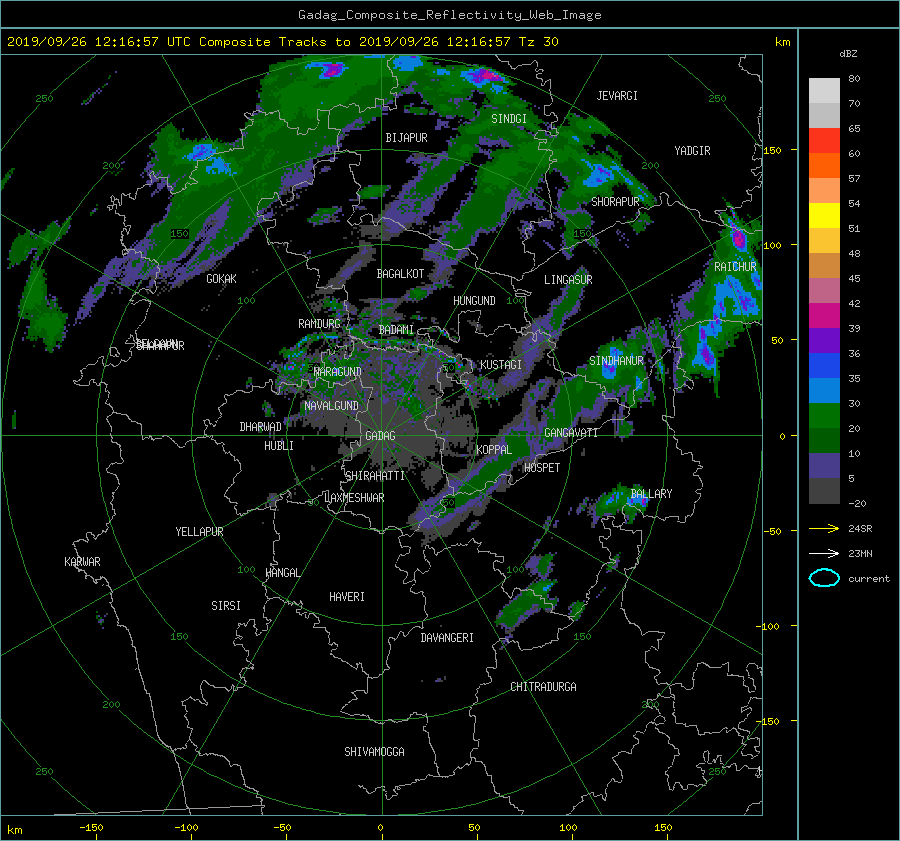Click the 150 tick on right axis
900x841 pixels.
click(x=773, y=150)
